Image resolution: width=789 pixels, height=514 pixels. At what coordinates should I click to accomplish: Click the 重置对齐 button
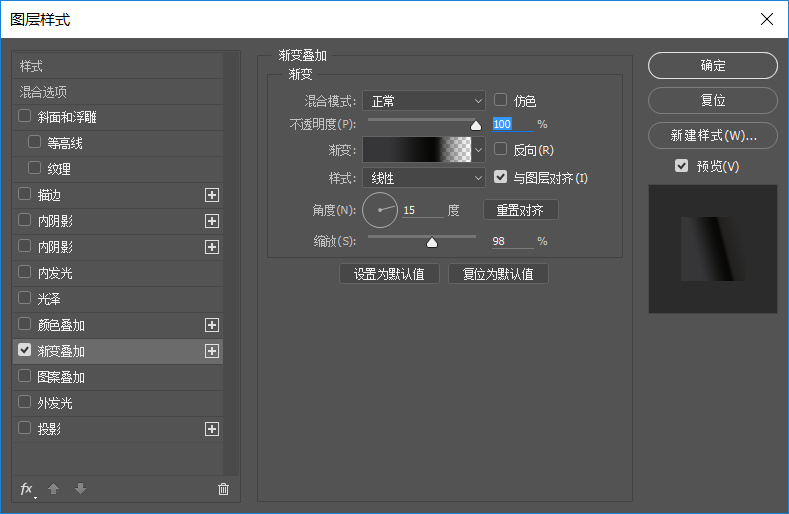click(520, 210)
